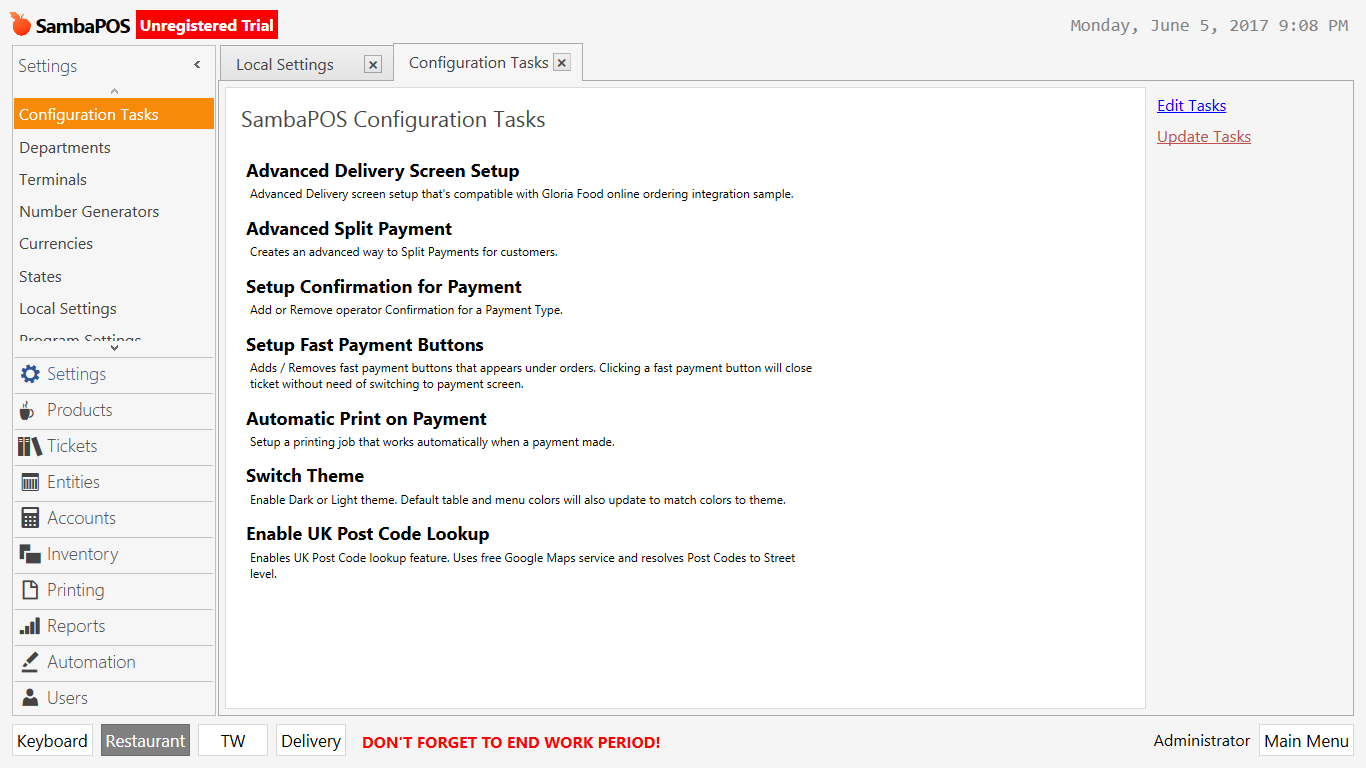
Task: Click the Automation pencil icon
Action: coord(30,662)
